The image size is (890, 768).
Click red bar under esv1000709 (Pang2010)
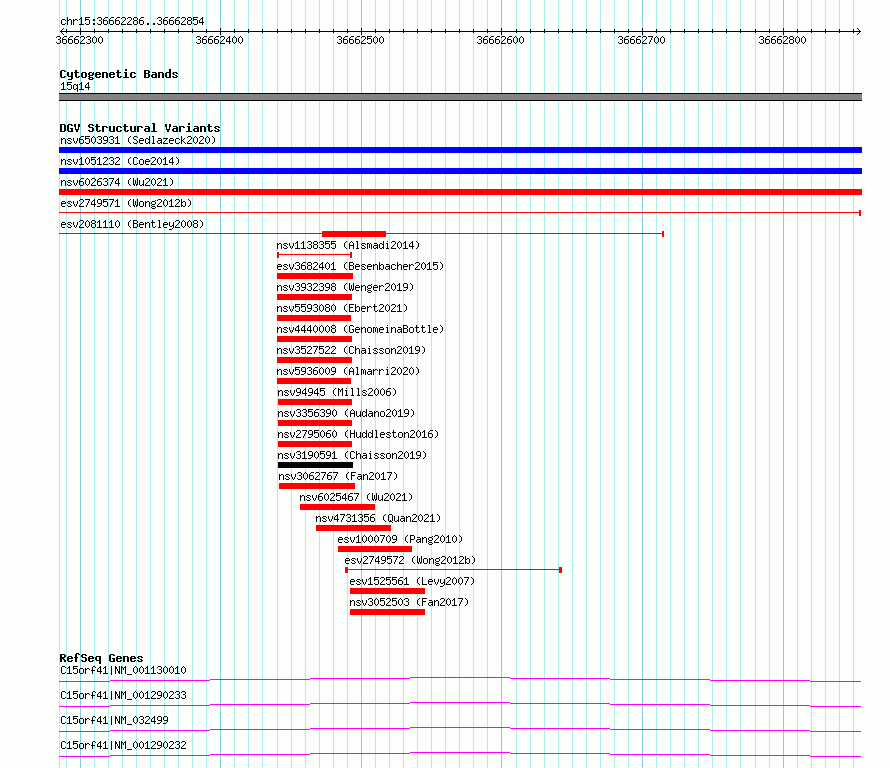tap(375, 549)
